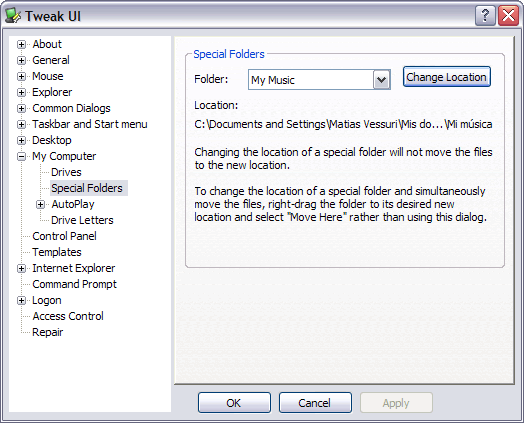Click the Tweak UI title bar icon
This screenshot has height=423, width=524.
point(13,16)
